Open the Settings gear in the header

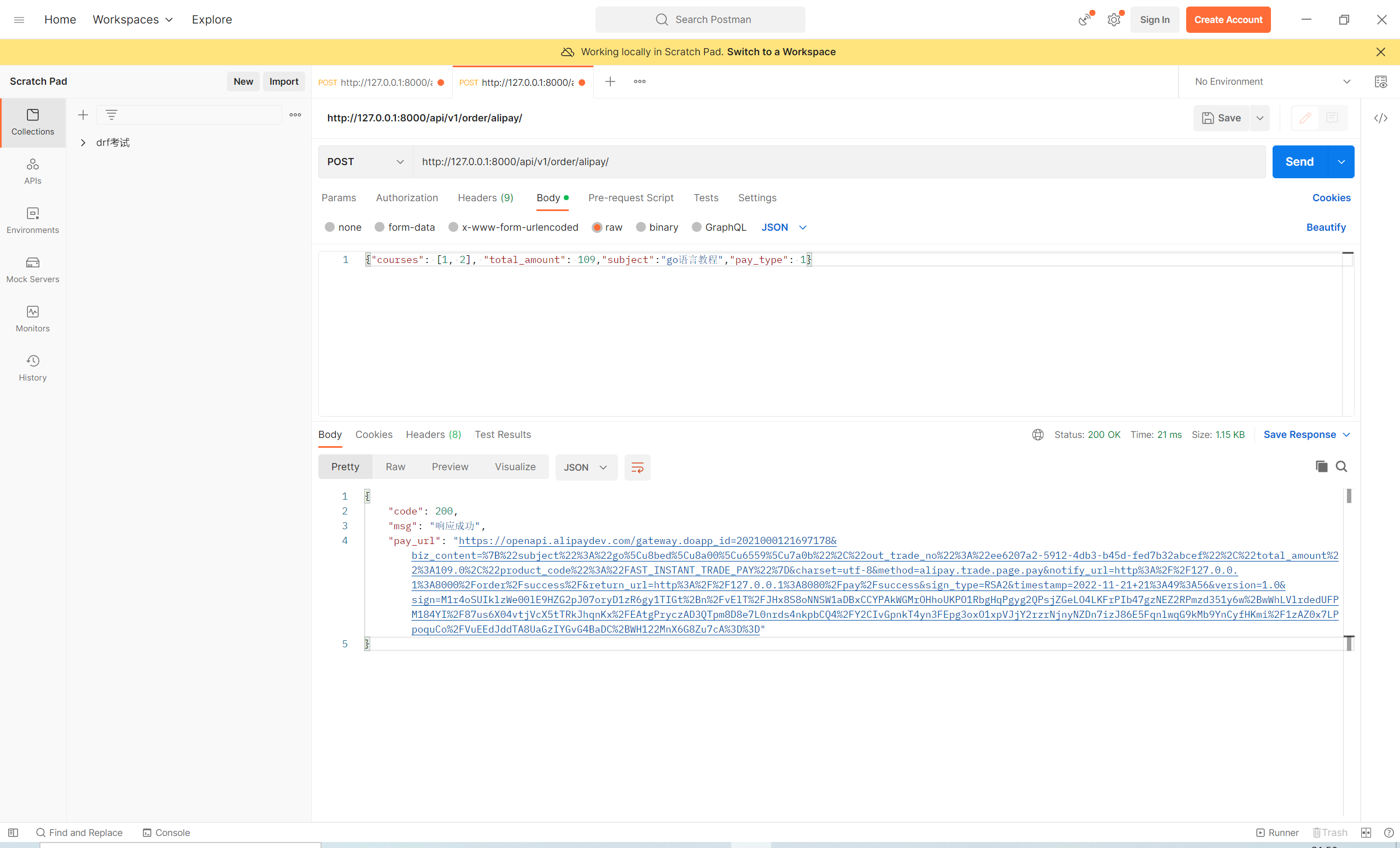1113,19
